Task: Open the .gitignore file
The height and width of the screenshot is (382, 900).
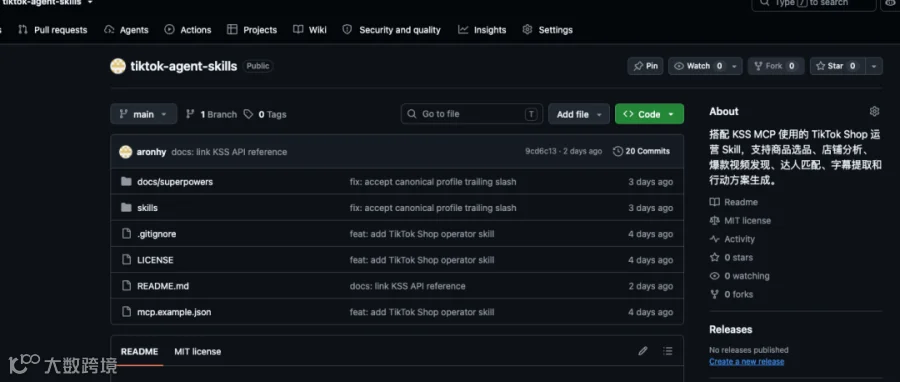Action: coord(156,234)
